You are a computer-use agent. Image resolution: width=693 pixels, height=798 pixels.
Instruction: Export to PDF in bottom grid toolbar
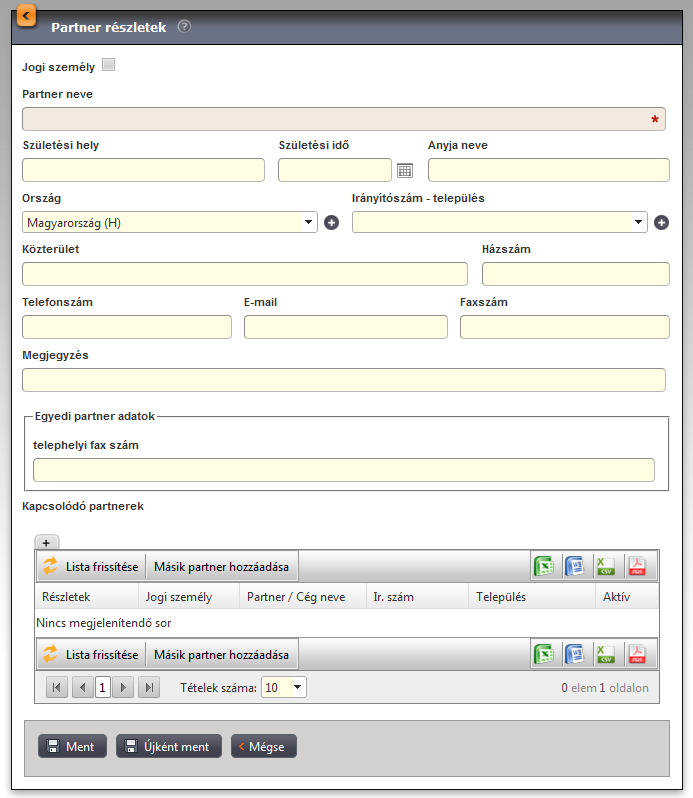pyautogui.click(x=637, y=654)
